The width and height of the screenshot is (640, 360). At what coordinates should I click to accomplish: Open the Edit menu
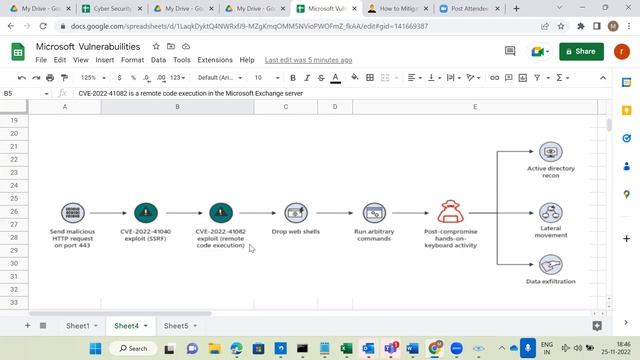[60, 60]
